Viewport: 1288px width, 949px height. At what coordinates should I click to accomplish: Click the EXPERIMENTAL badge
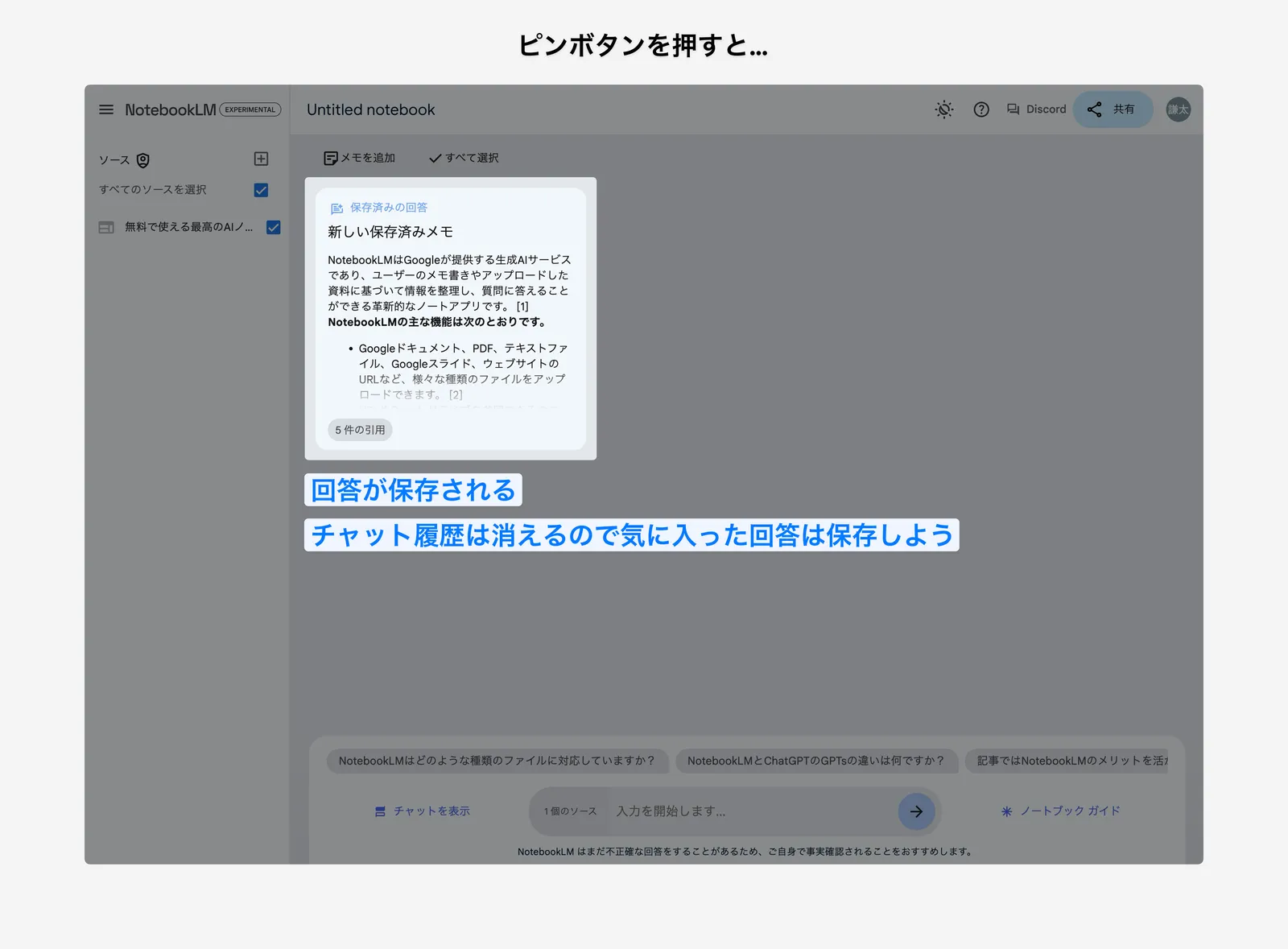point(250,109)
